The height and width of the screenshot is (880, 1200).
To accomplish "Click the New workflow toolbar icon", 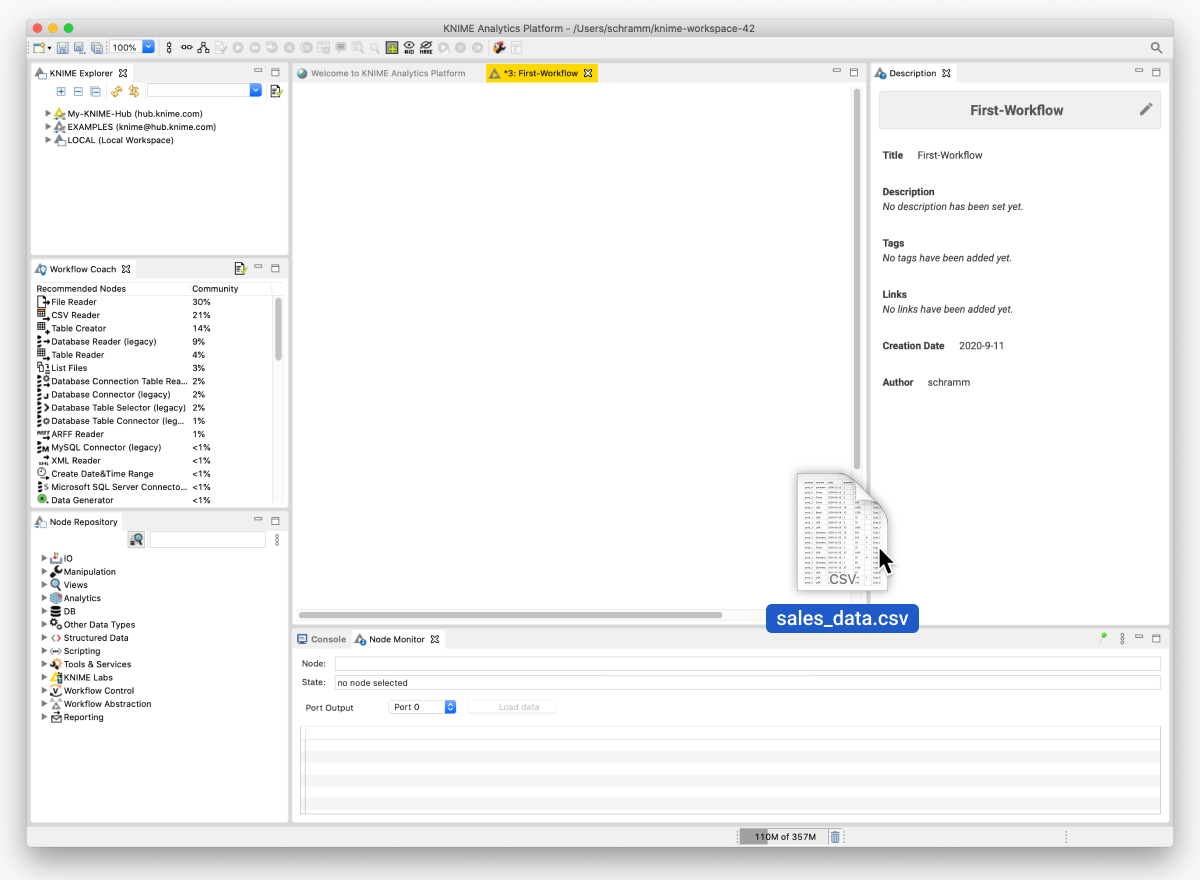I will point(39,47).
